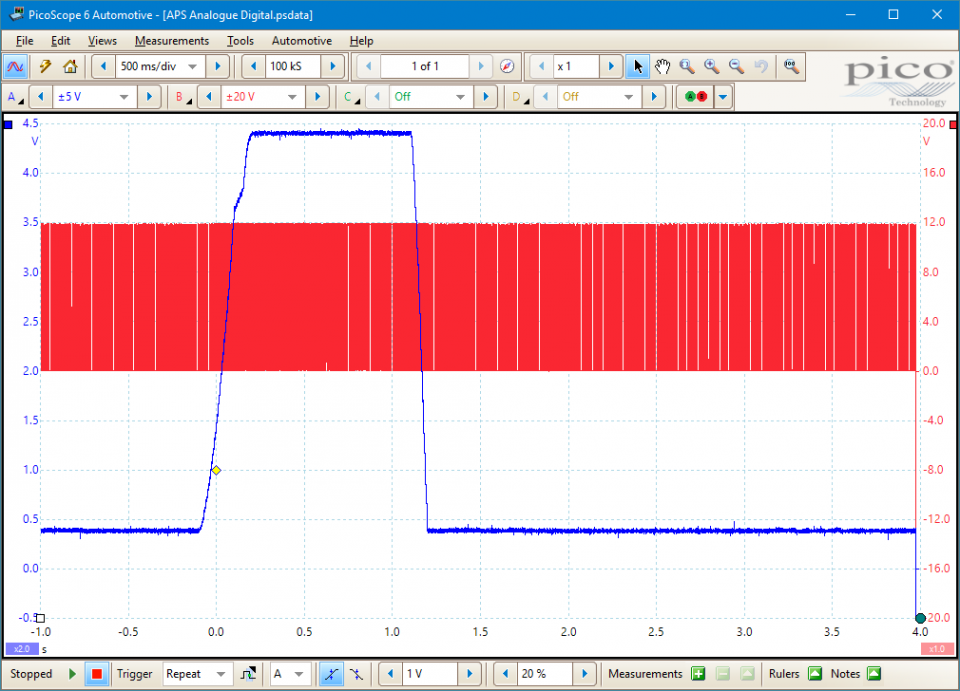Add a measurement with green plus
Screen dimensions: 960x691
698,674
